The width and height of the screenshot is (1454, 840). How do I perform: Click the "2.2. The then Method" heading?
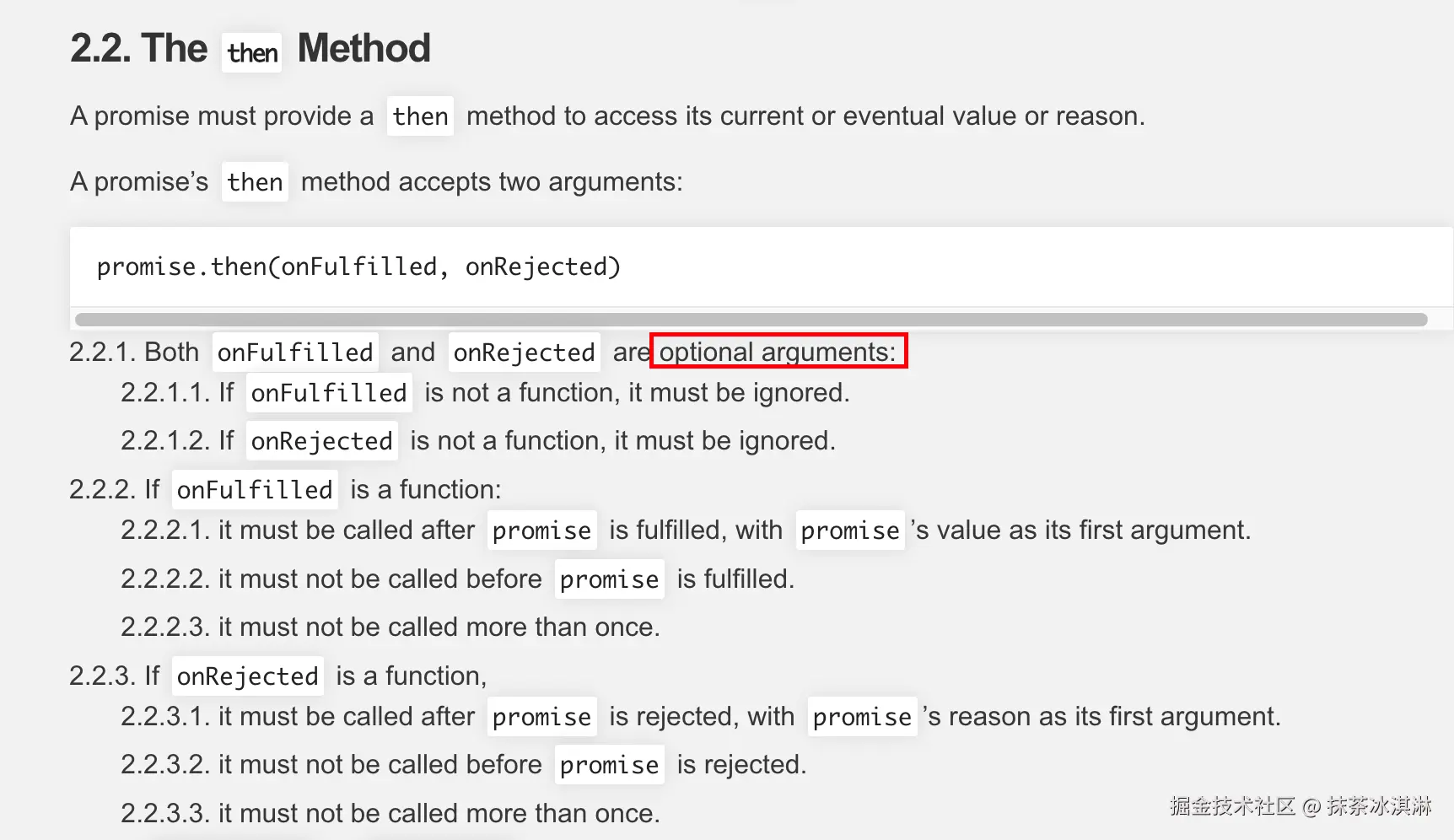(250, 49)
